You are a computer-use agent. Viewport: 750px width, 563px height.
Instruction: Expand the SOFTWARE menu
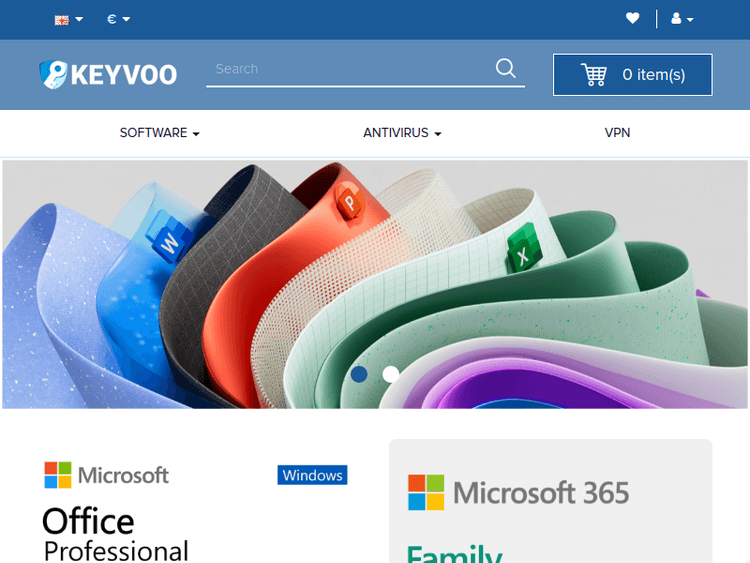tap(159, 133)
